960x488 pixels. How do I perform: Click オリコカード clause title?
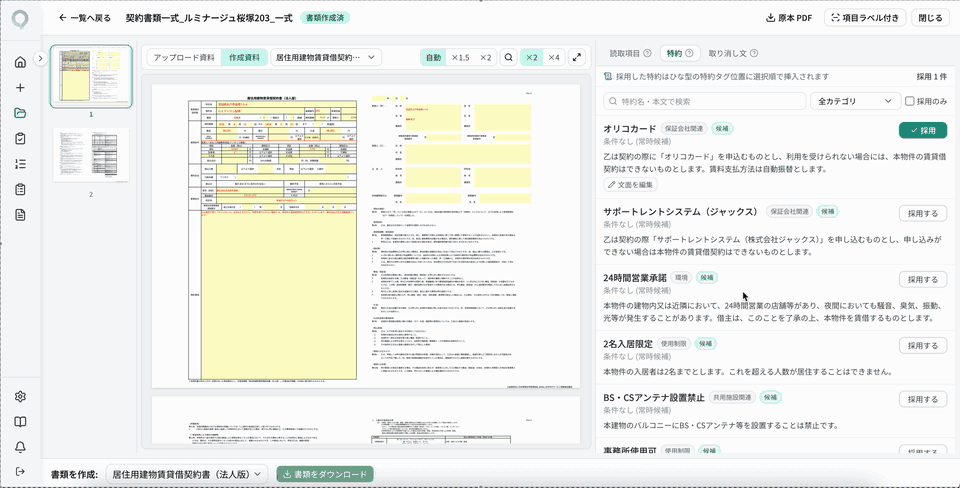pos(629,129)
